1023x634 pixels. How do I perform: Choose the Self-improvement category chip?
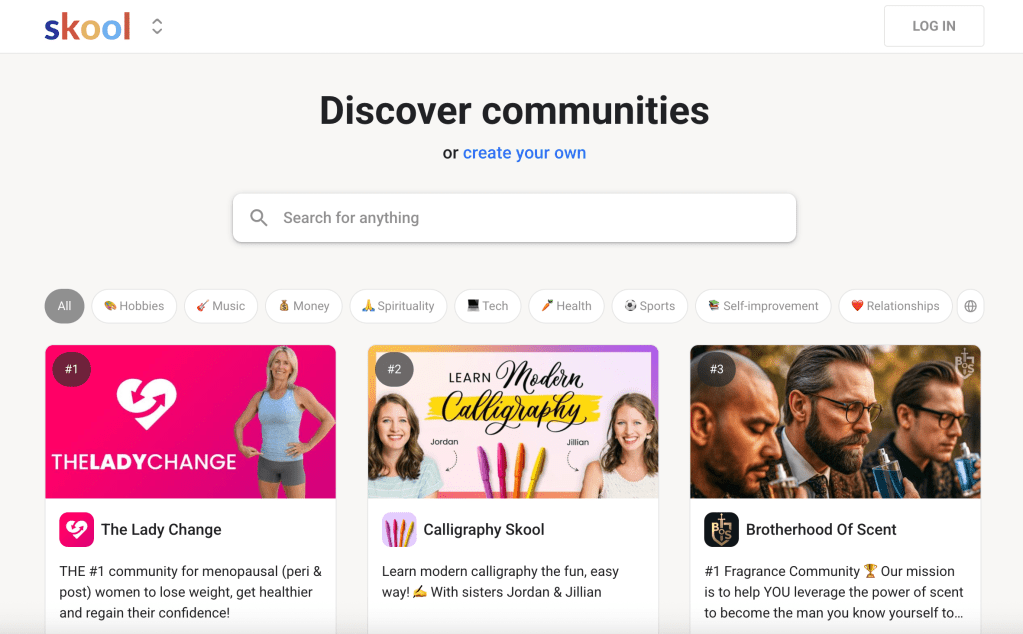(x=763, y=306)
